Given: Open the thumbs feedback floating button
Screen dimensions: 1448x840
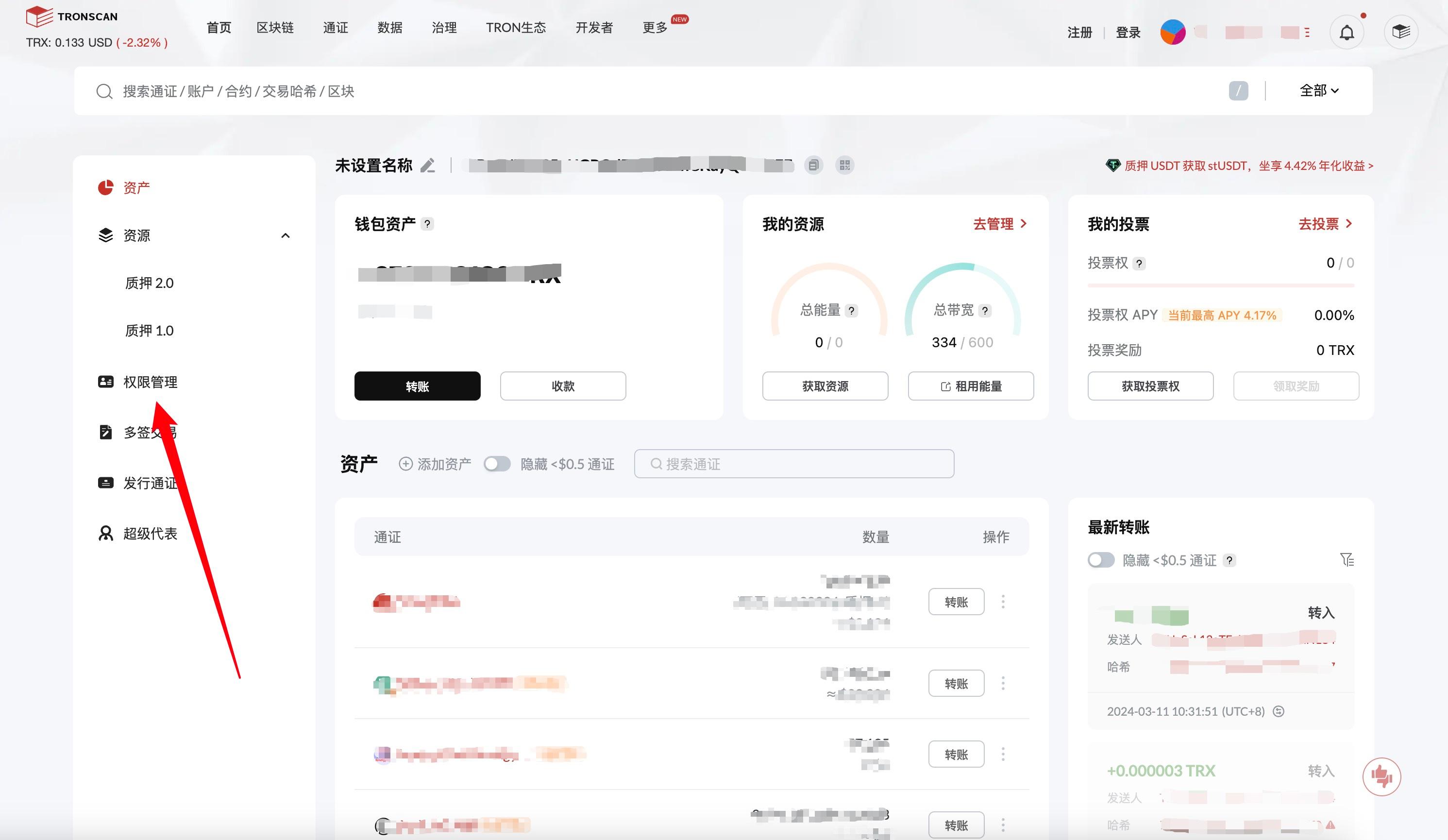Looking at the screenshot, I should [1381, 777].
